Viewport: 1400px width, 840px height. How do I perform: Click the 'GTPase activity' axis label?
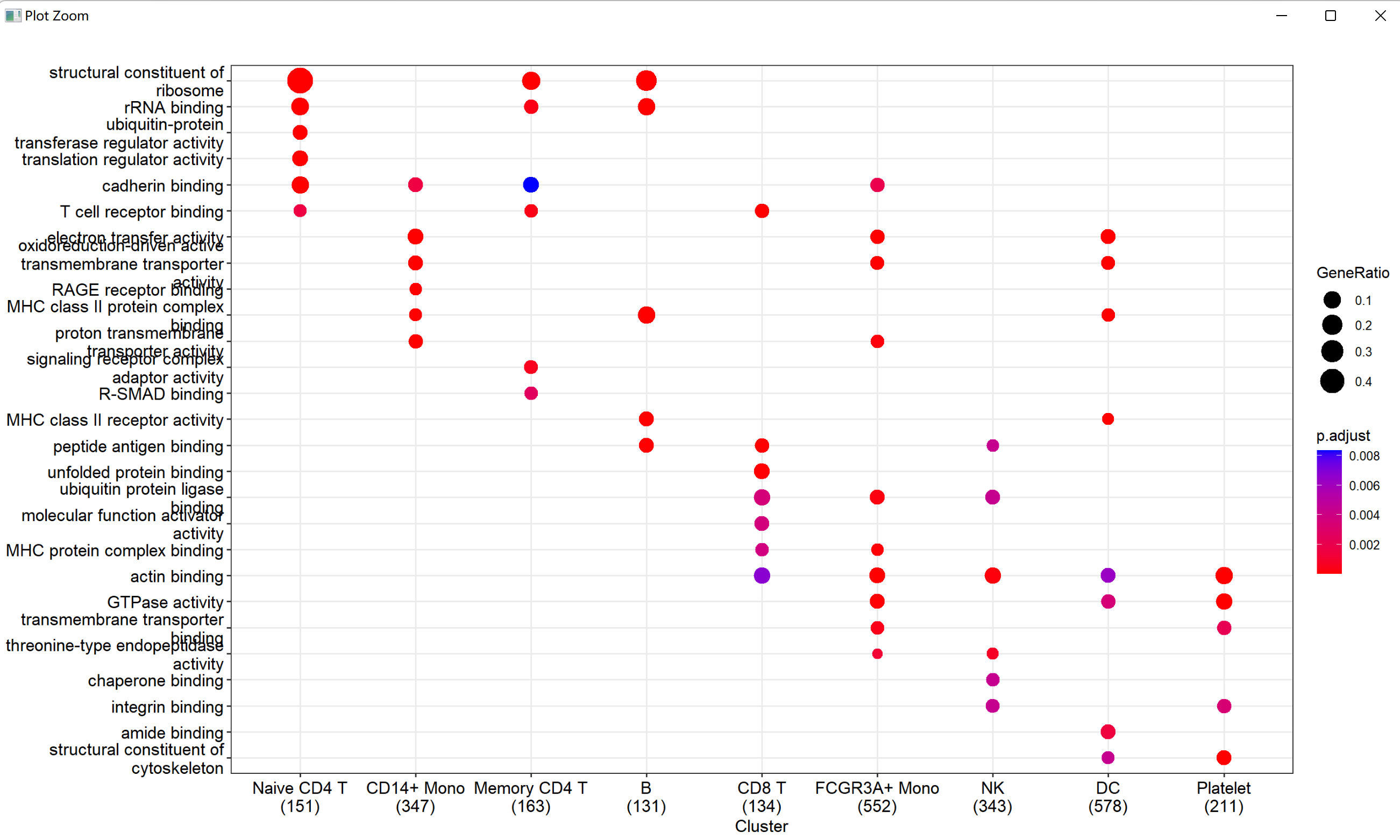[x=165, y=602]
